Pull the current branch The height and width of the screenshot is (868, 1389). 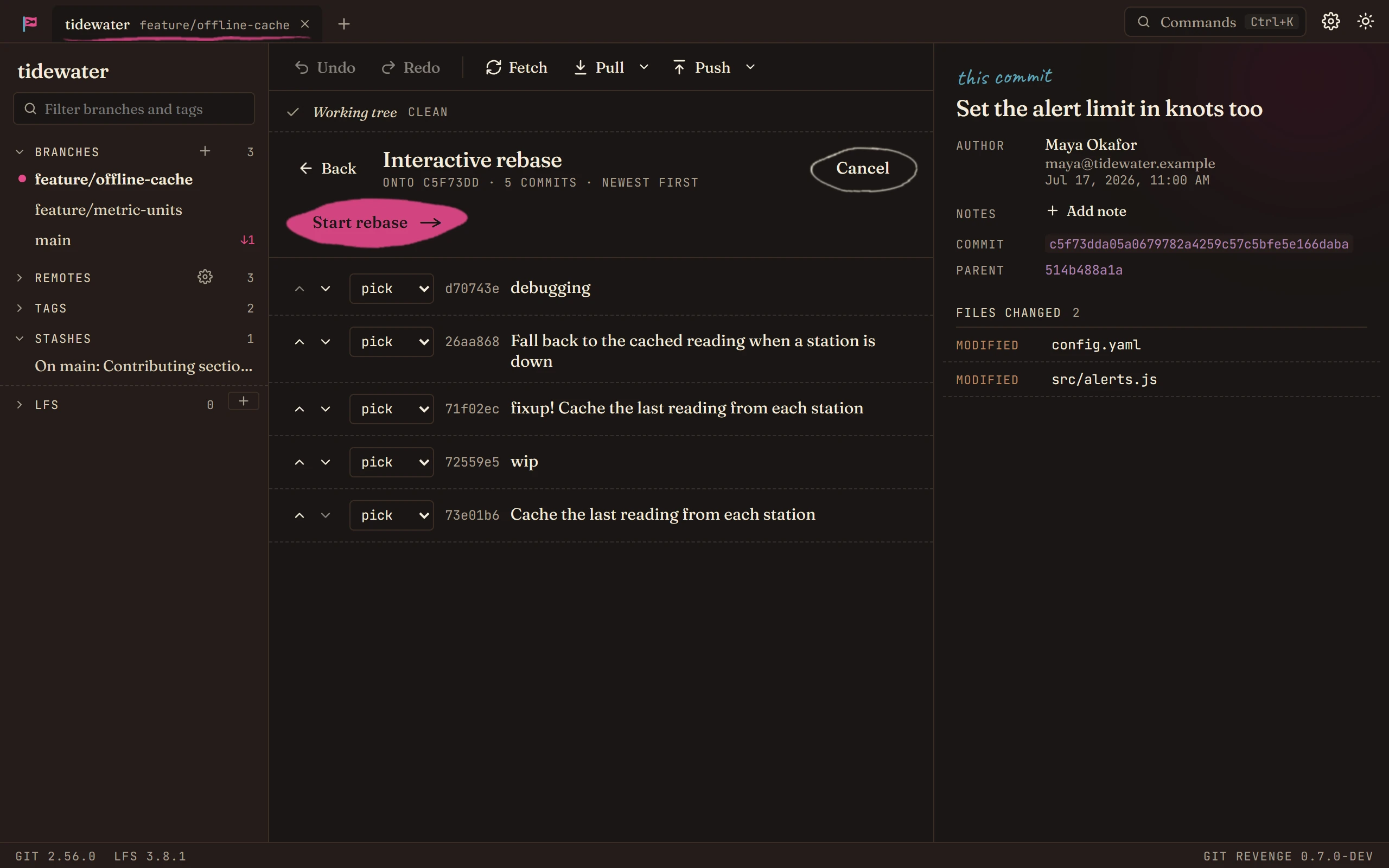coord(598,67)
